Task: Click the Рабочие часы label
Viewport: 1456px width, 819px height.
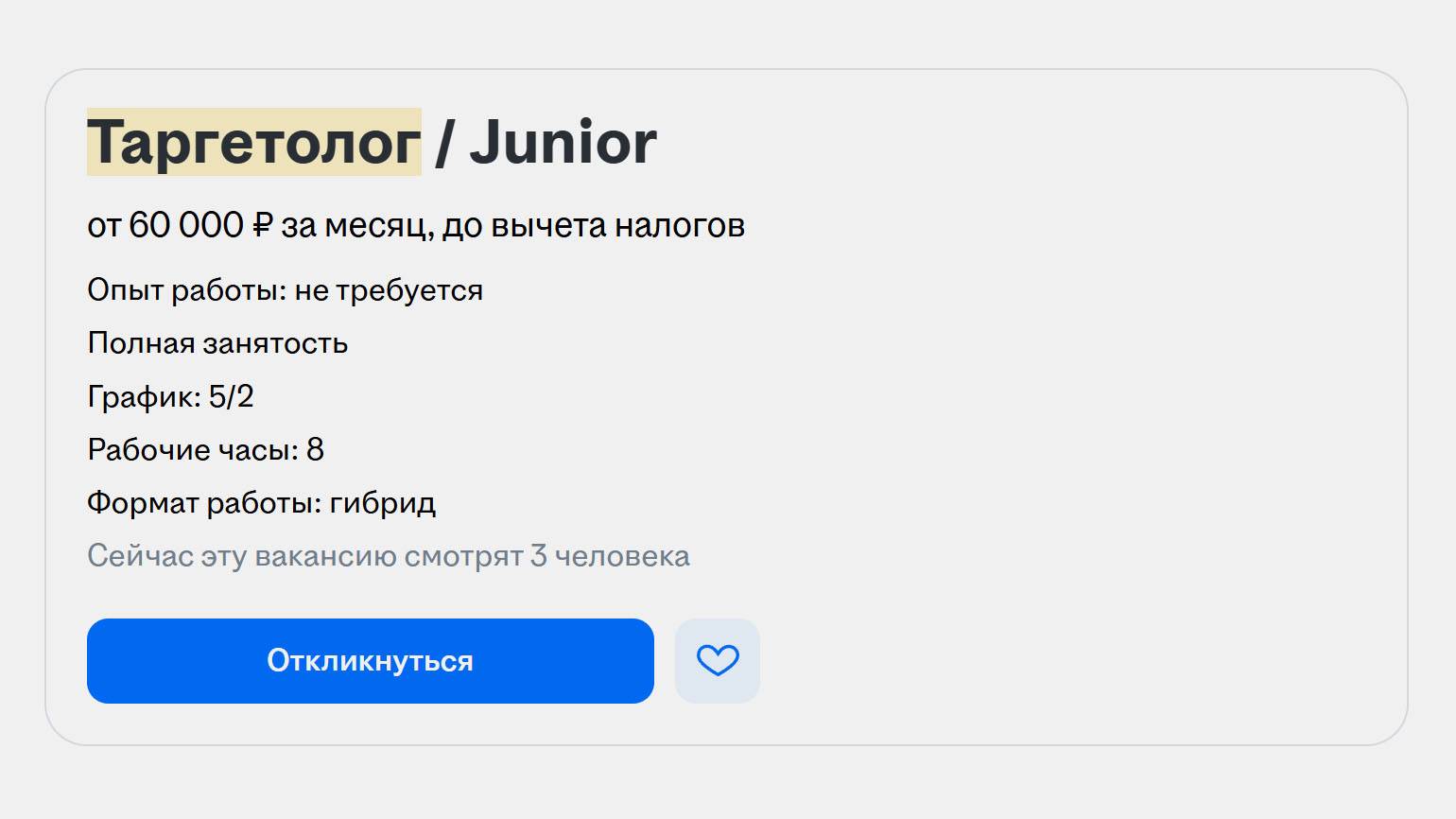Action: pos(192,449)
